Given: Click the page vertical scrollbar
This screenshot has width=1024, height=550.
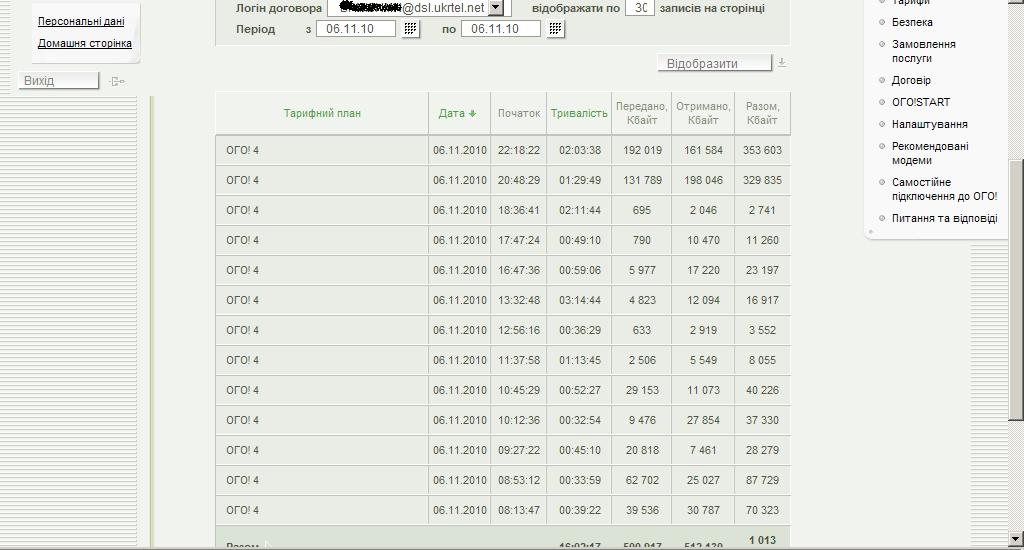Looking at the screenshot, I should point(1016,290).
